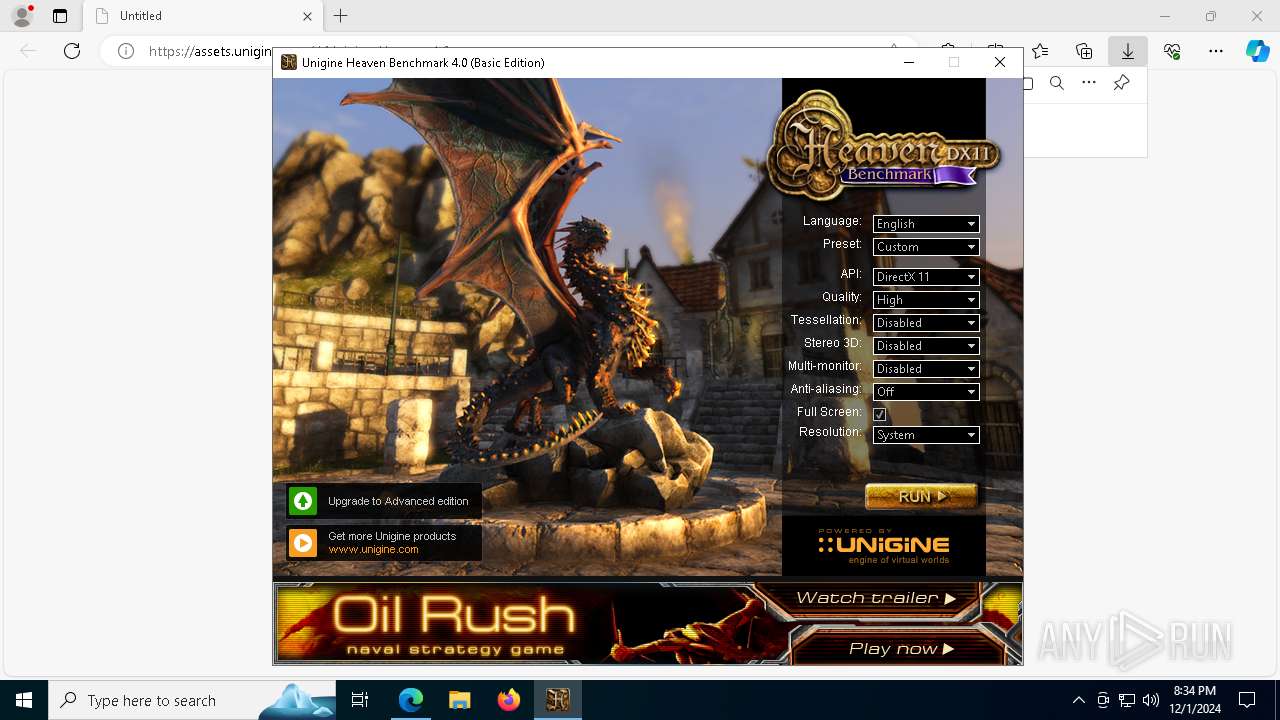Click the Unigine logo in the launcher
Image resolution: width=1280 pixels, height=720 pixels.
(x=883, y=547)
